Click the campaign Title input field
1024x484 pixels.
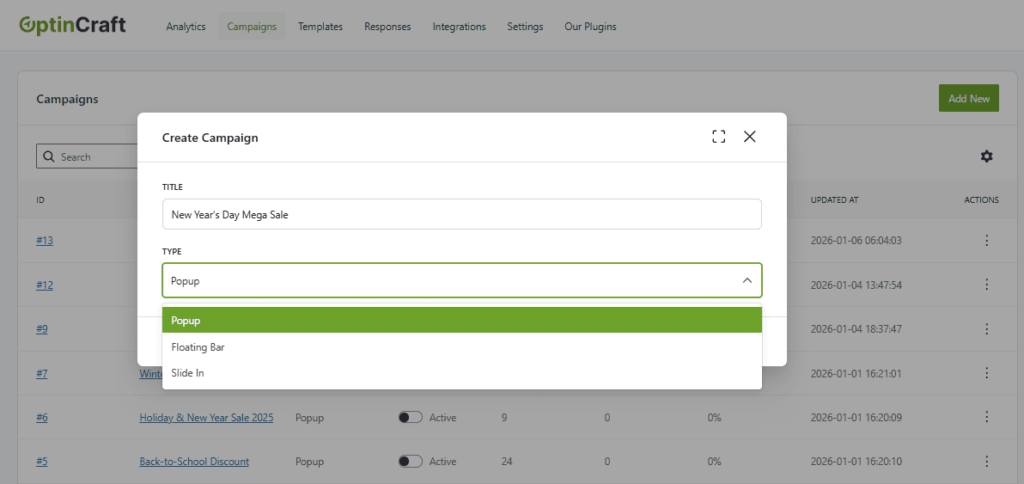pyautogui.click(x=462, y=214)
